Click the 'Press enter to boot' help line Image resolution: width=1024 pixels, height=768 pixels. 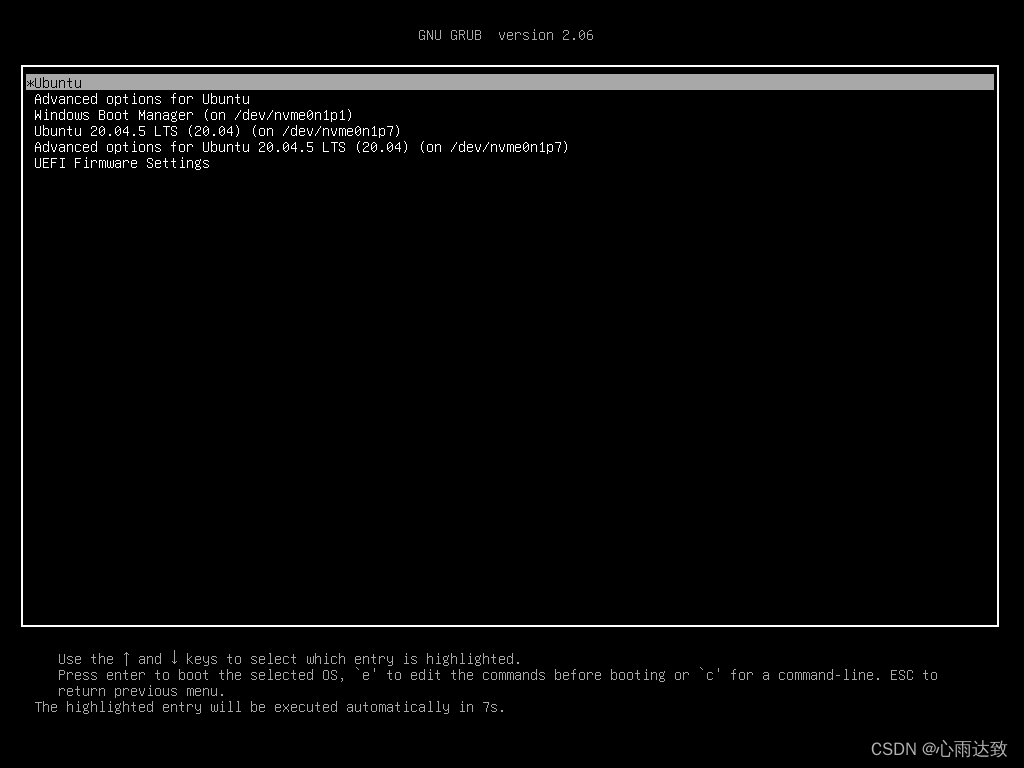(498, 675)
